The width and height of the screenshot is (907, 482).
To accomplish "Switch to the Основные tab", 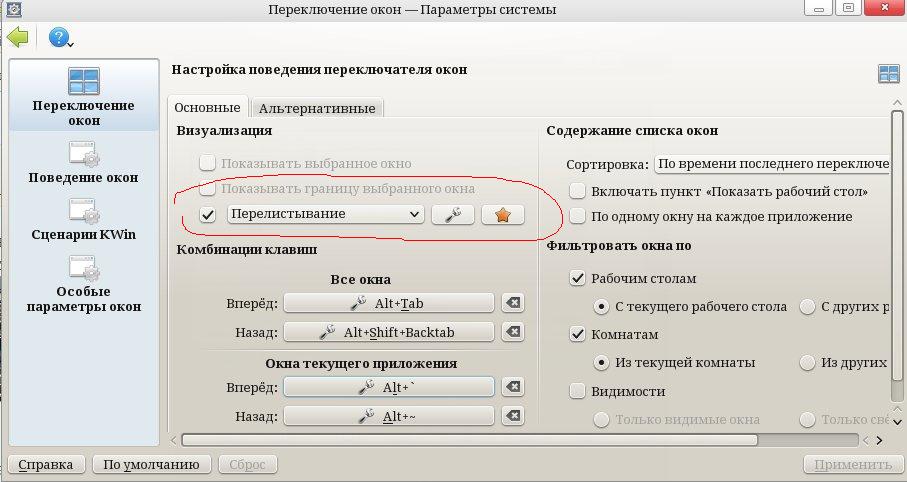I will click(208, 108).
